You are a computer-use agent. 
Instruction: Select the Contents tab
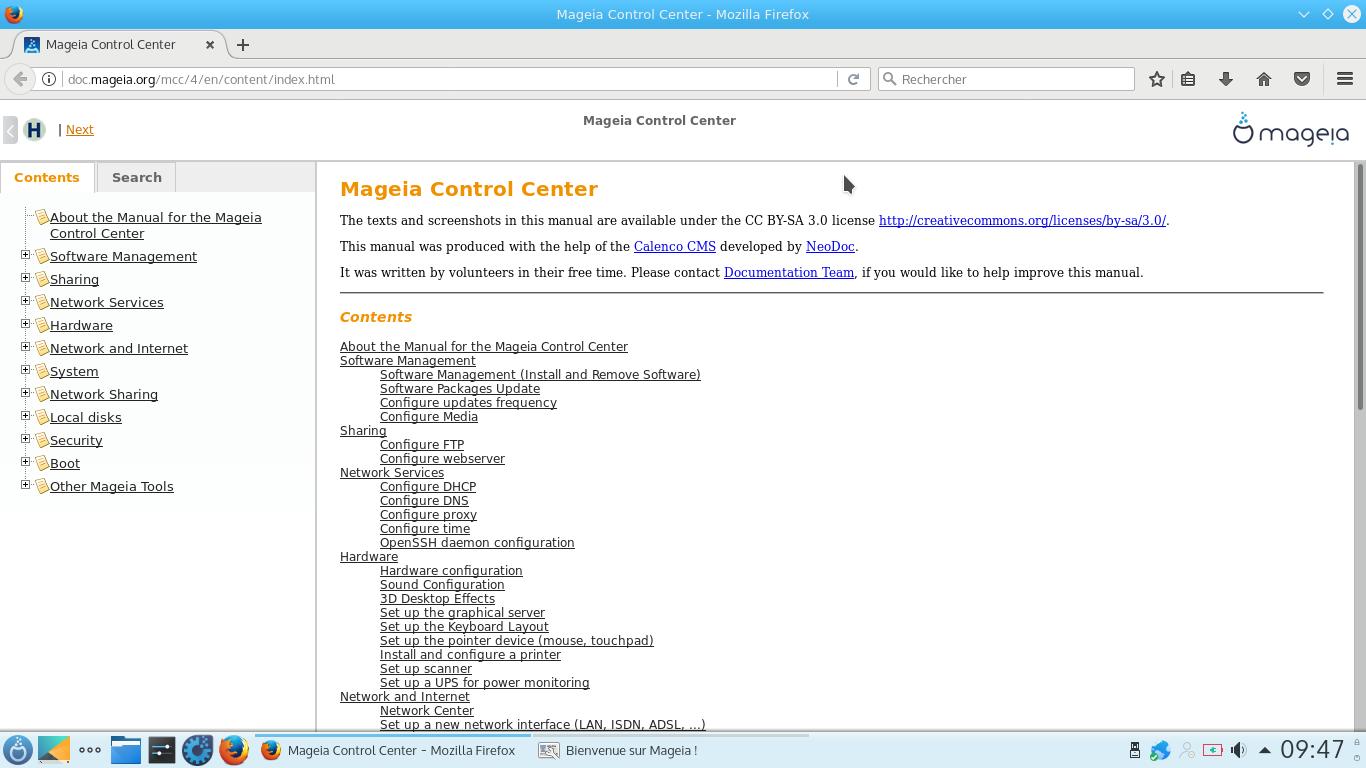[47, 177]
